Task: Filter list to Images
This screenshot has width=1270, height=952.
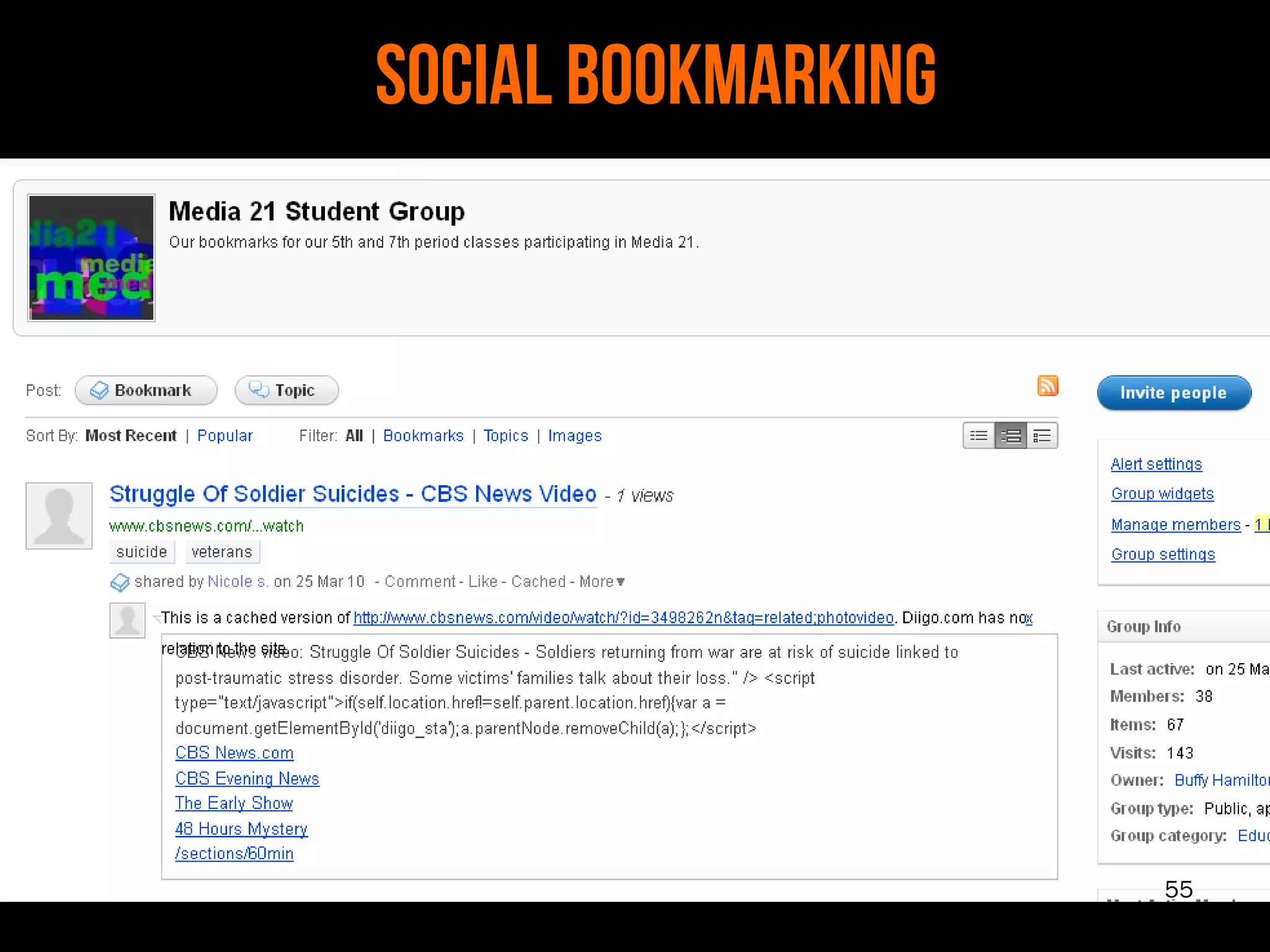Action: (x=574, y=436)
